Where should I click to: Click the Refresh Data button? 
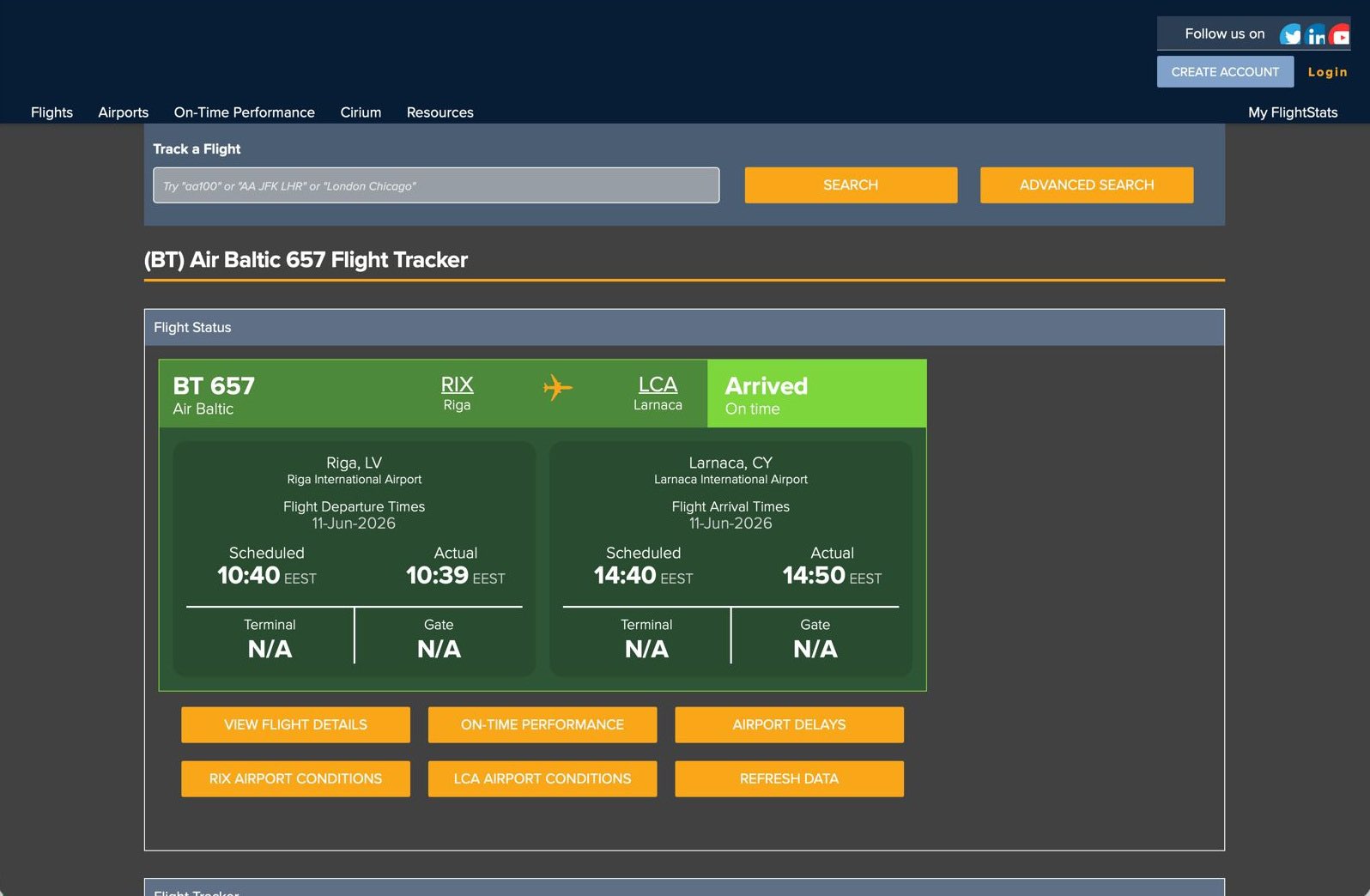click(789, 779)
